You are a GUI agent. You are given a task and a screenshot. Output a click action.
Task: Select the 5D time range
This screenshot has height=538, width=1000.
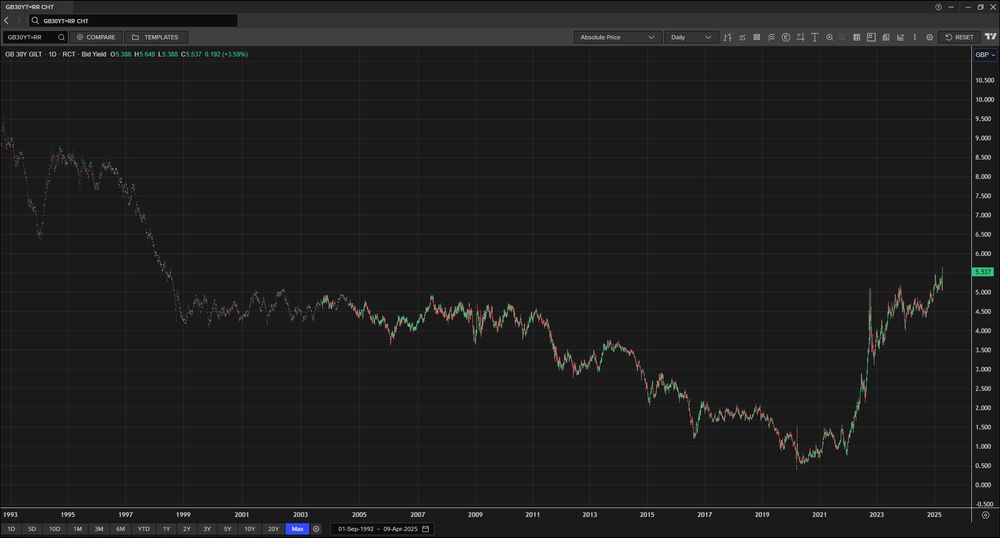(x=32, y=529)
